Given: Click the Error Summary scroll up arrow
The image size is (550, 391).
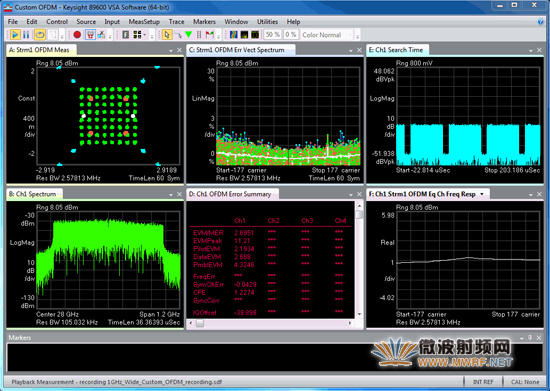Looking at the screenshot, I should coord(359,206).
